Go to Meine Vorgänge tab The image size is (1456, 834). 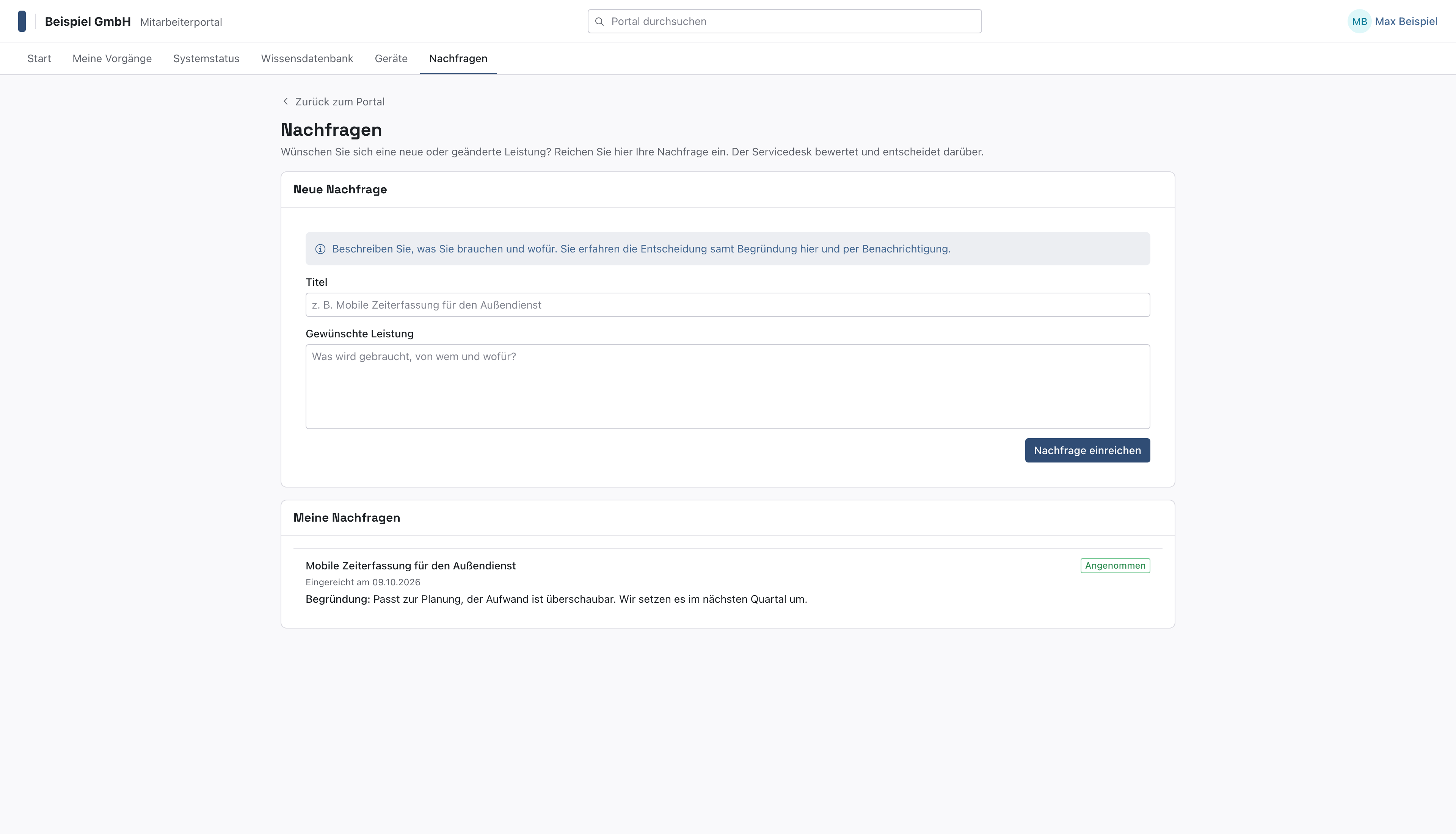112,58
